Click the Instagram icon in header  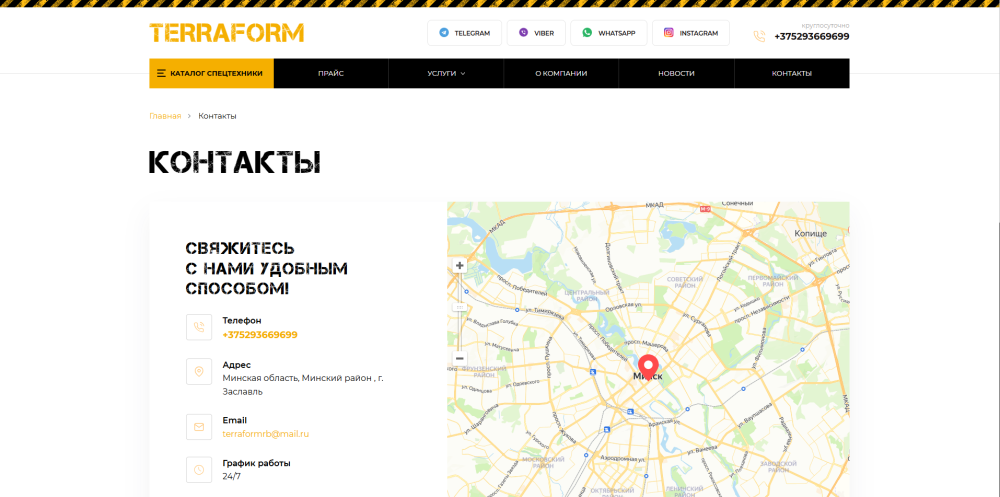tap(668, 33)
